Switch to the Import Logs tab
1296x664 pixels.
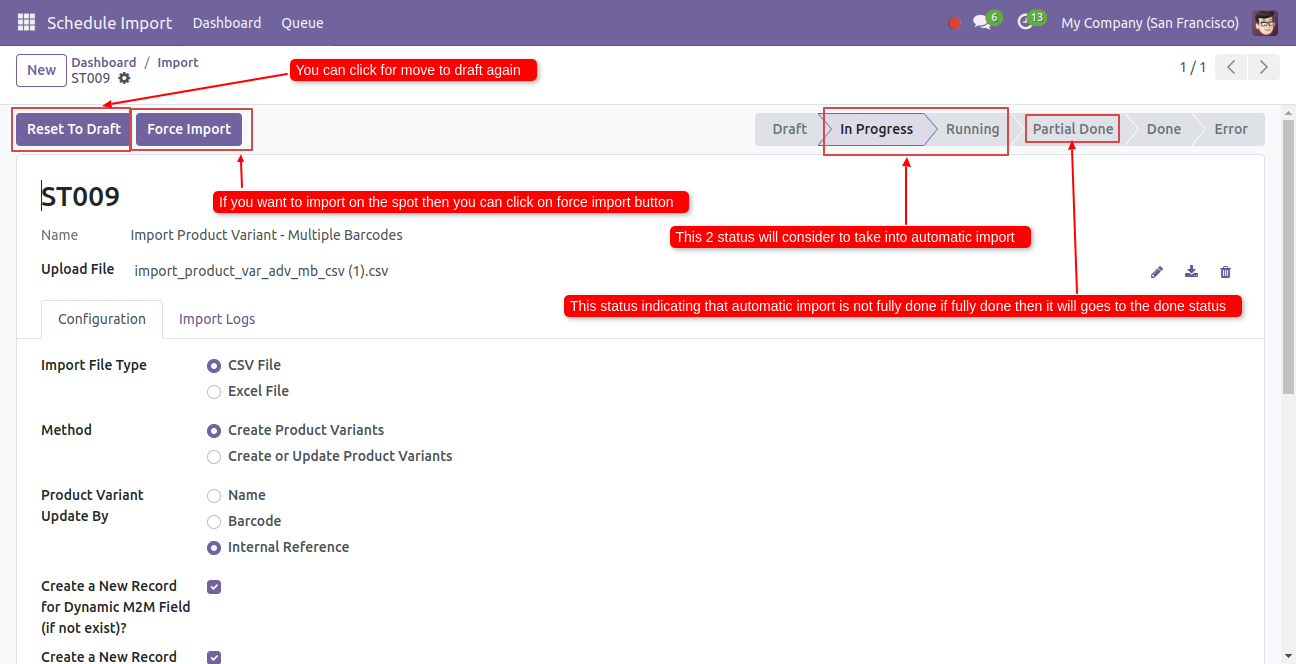217,319
